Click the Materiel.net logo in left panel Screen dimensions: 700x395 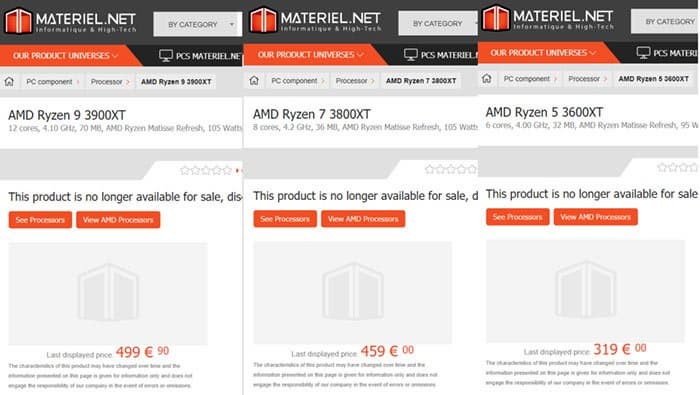tap(71, 21)
